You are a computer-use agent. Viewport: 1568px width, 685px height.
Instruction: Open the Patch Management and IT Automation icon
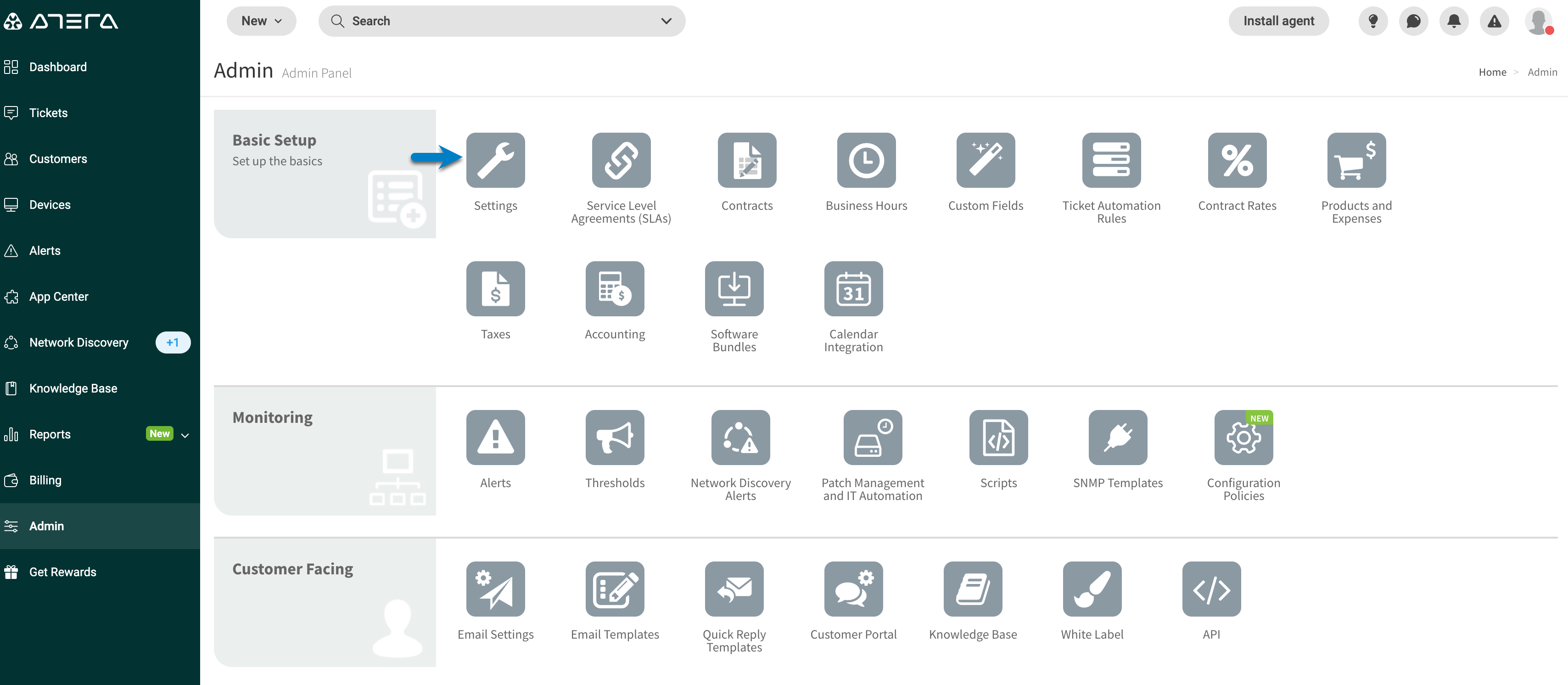(x=872, y=437)
